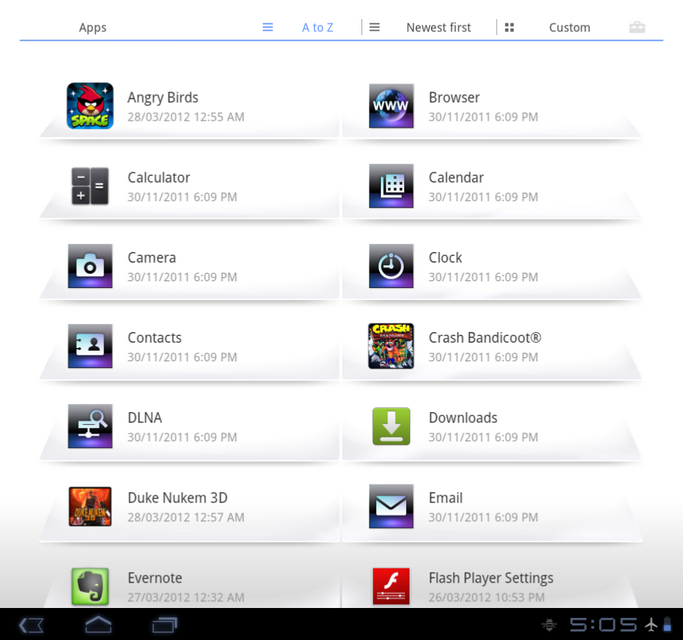Click the date 27/03/2012 12:32 AM
The image size is (683, 640).
[x=186, y=597]
